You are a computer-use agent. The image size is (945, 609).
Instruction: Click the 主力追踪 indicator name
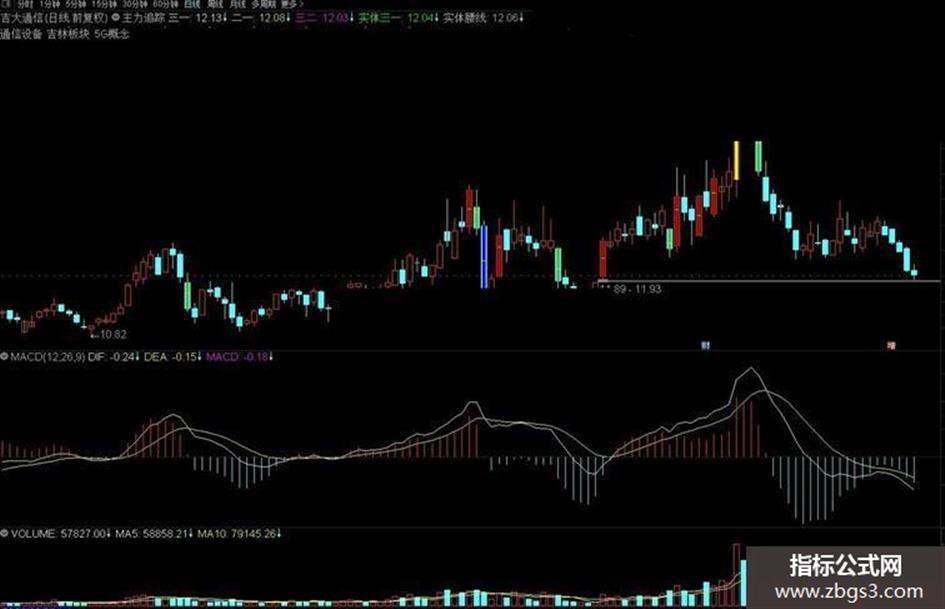point(143,18)
